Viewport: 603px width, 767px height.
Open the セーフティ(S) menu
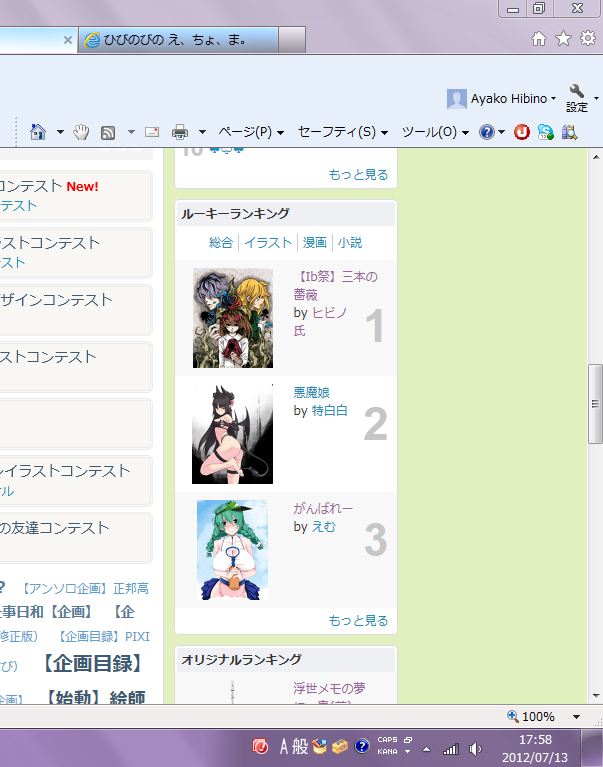(343, 132)
